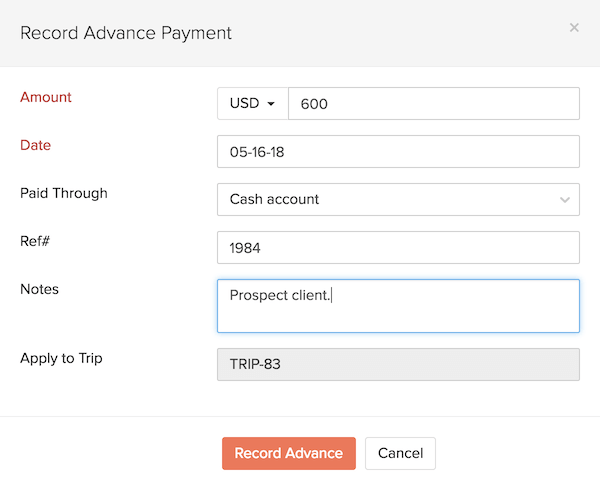Click the Apply to Trip label
Image resolution: width=600 pixels, height=490 pixels.
tap(62, 357)
